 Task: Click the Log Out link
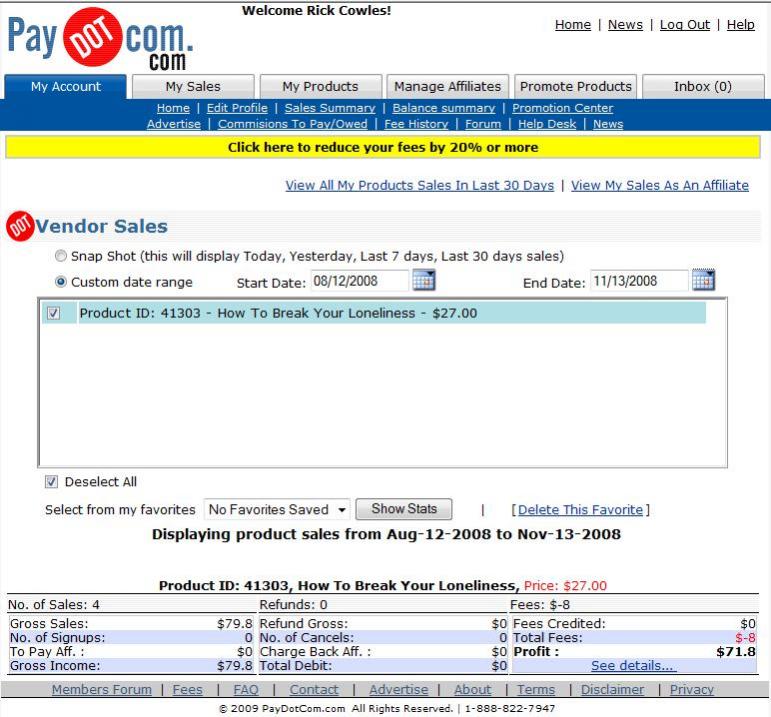pyautogui.click(x=684, y=25)
